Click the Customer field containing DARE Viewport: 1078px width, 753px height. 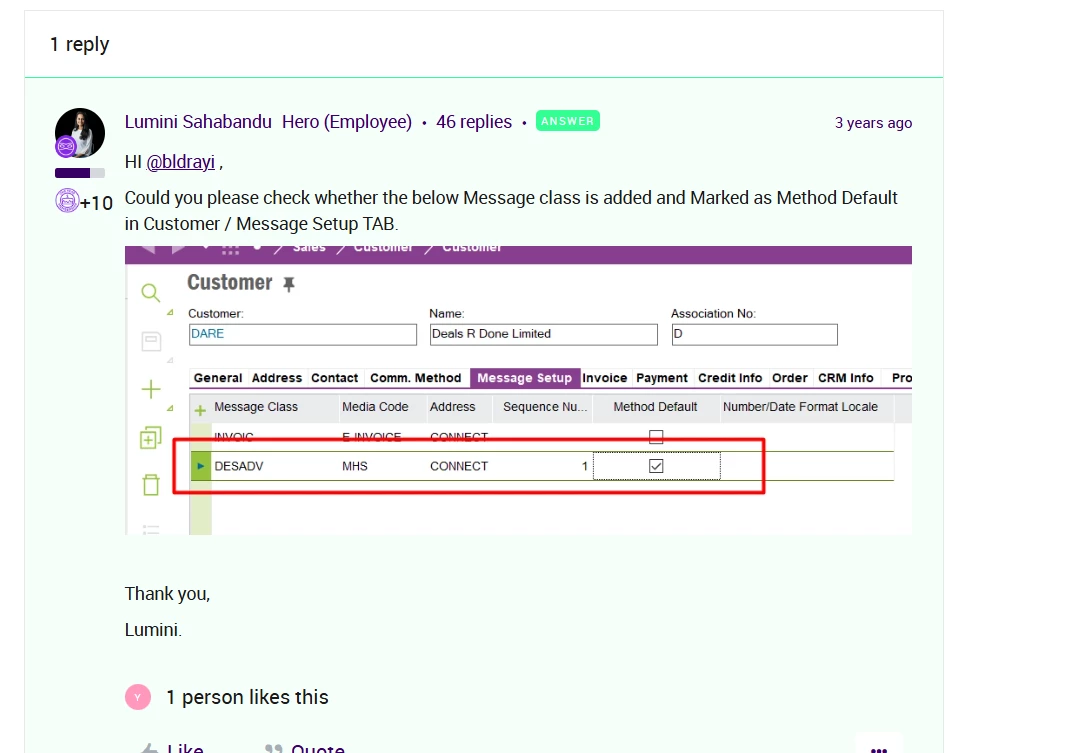pyautogui.click(x=302, y=334)
